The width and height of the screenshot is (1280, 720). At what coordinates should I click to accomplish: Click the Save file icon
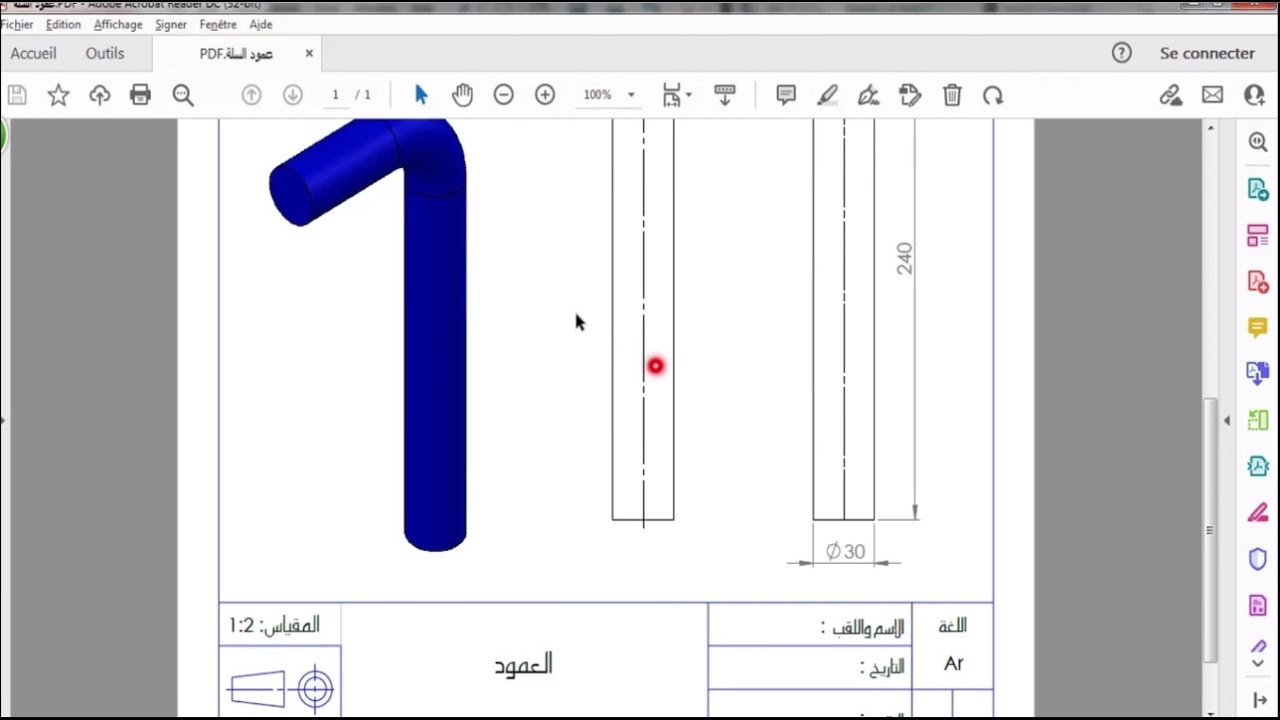click(17, 95)
